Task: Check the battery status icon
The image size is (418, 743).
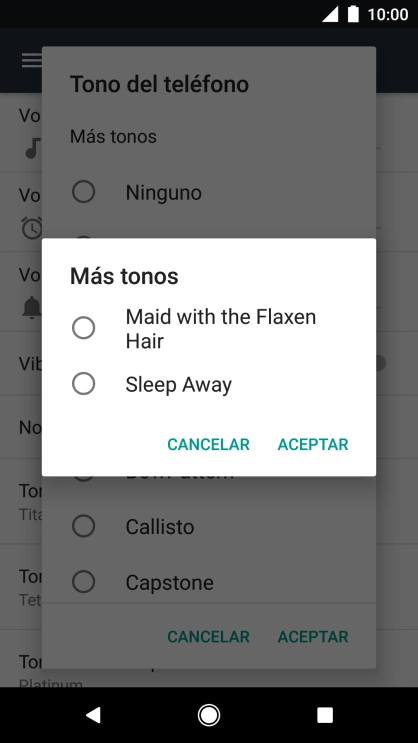Action: point(353,14)
